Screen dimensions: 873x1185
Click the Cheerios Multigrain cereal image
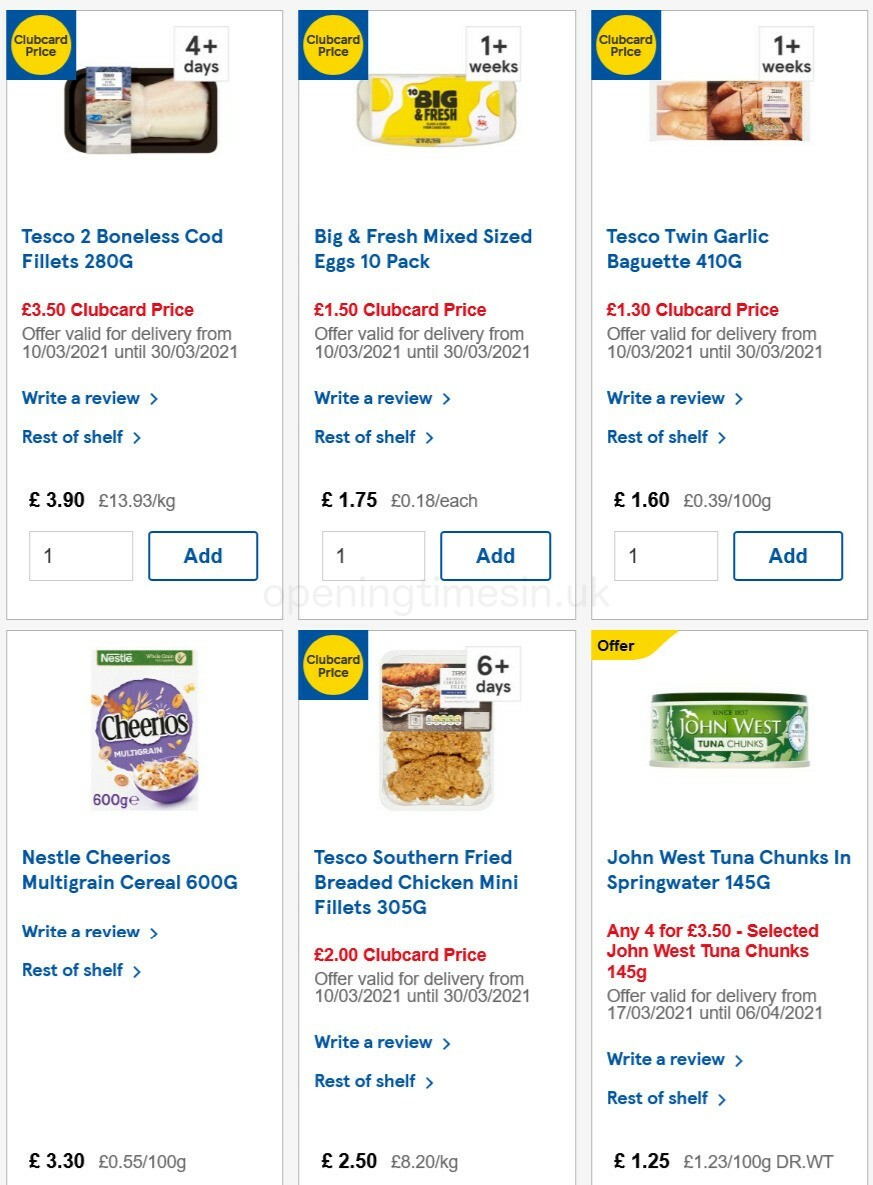143,730
